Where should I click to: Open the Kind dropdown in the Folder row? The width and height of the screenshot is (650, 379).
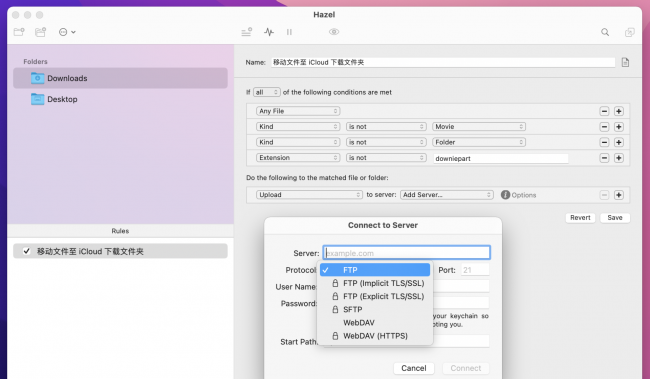point(298,142)
